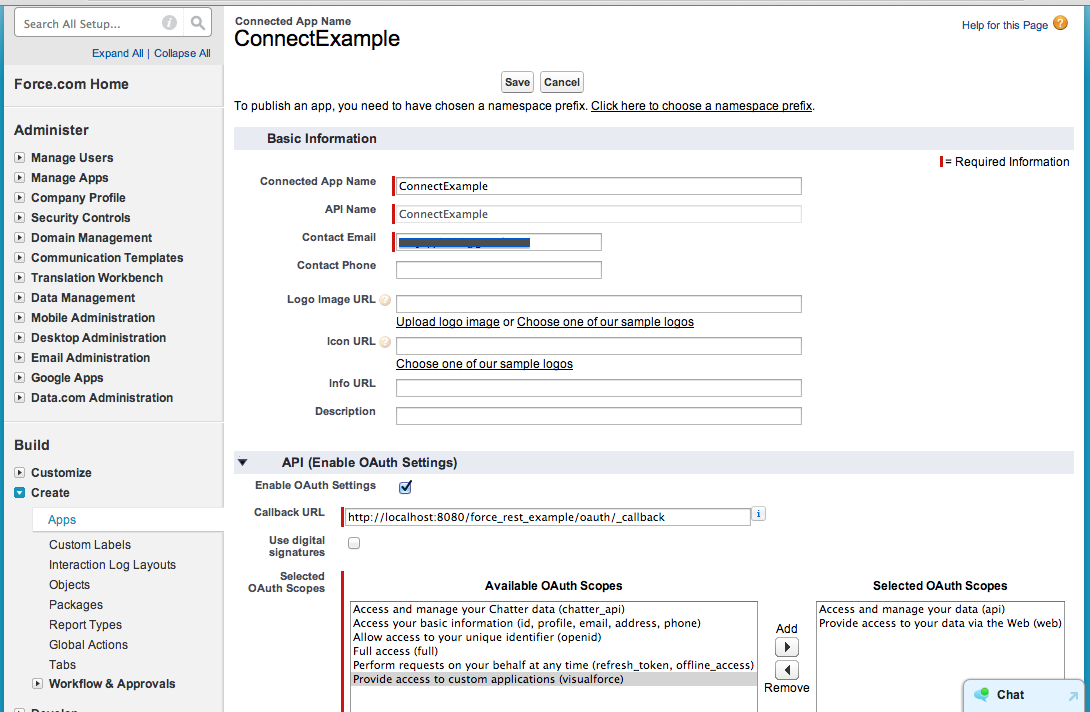Expand the Google Apps section
1090x712 pixels.
(x=19, y=378)
